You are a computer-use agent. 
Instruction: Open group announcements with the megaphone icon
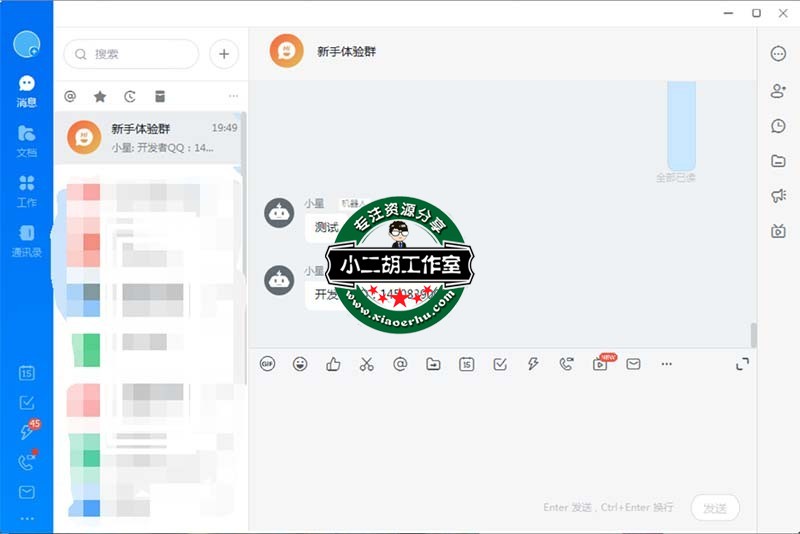pos(778,196)
